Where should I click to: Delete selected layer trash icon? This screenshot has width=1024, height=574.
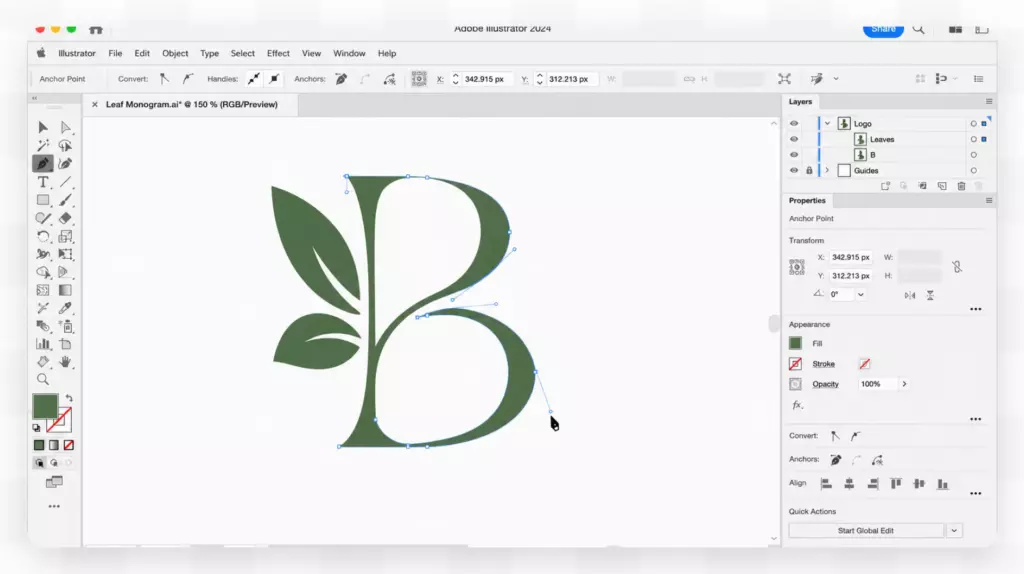(x=961, y=186)
